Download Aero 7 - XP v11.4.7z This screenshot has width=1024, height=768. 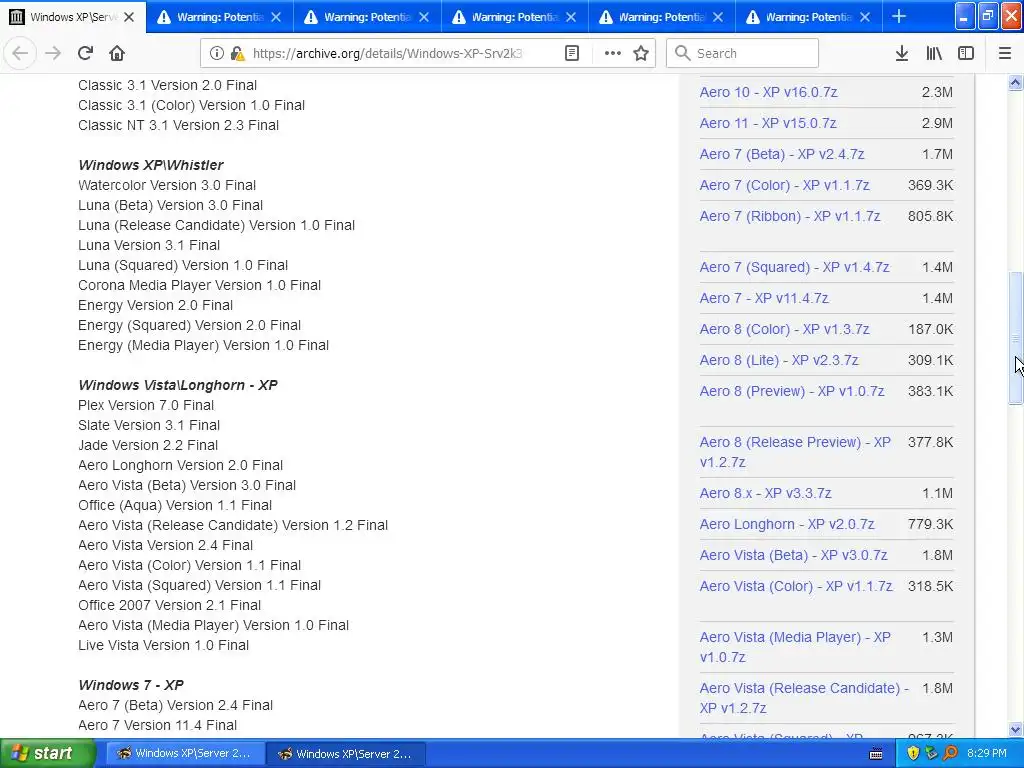coord(764,298)
